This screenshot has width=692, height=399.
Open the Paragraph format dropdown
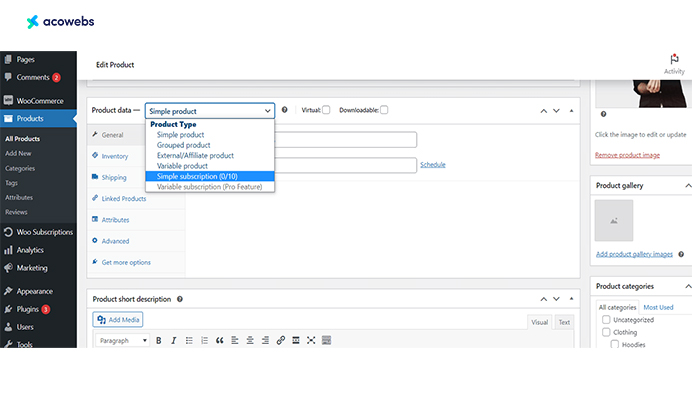coord(123,340)
